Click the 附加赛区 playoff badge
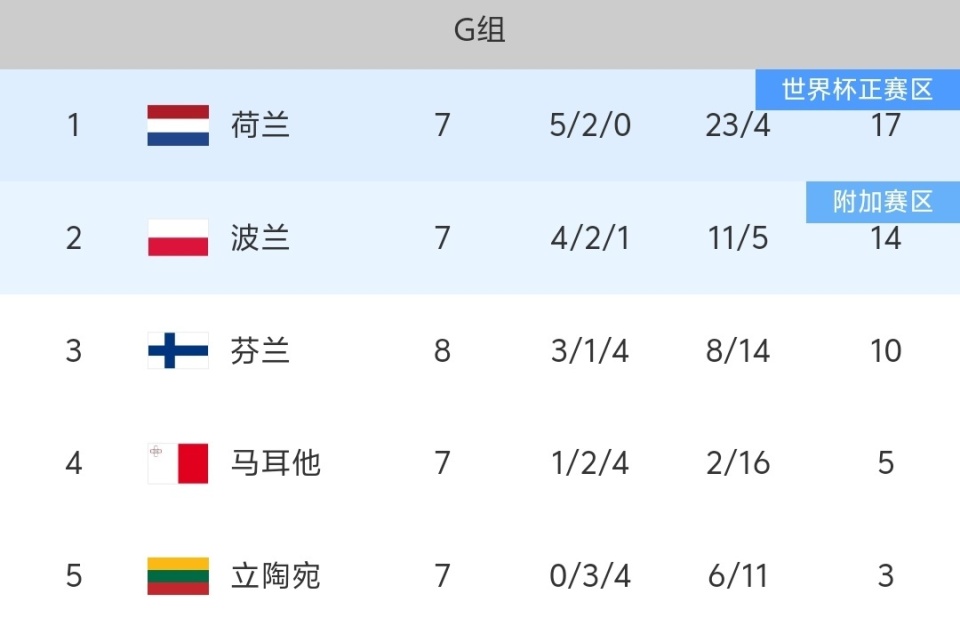The width and height of the screenshot is (960, 626). click(882, 202)
